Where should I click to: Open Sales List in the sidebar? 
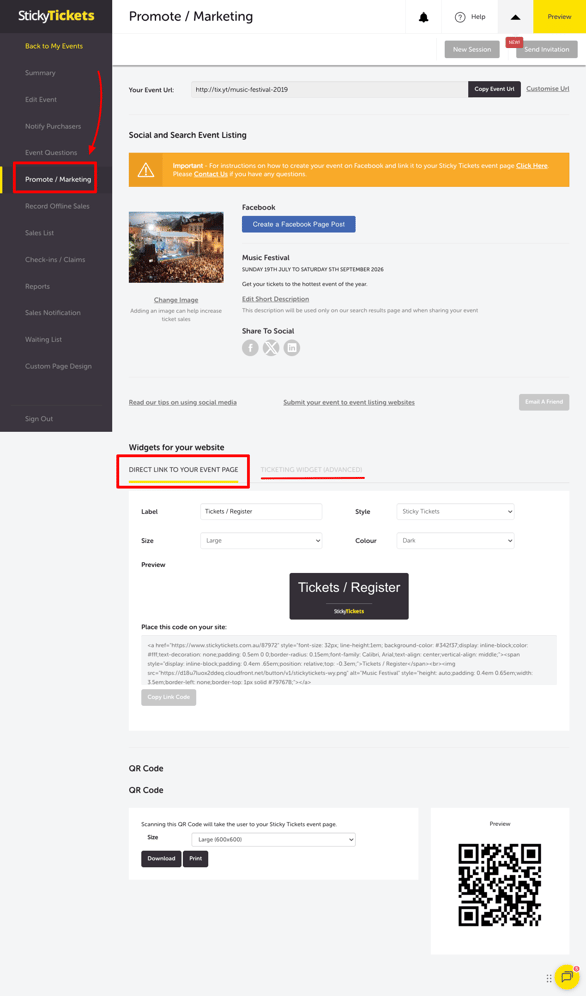pyautogui.click(x=39, y=233)
